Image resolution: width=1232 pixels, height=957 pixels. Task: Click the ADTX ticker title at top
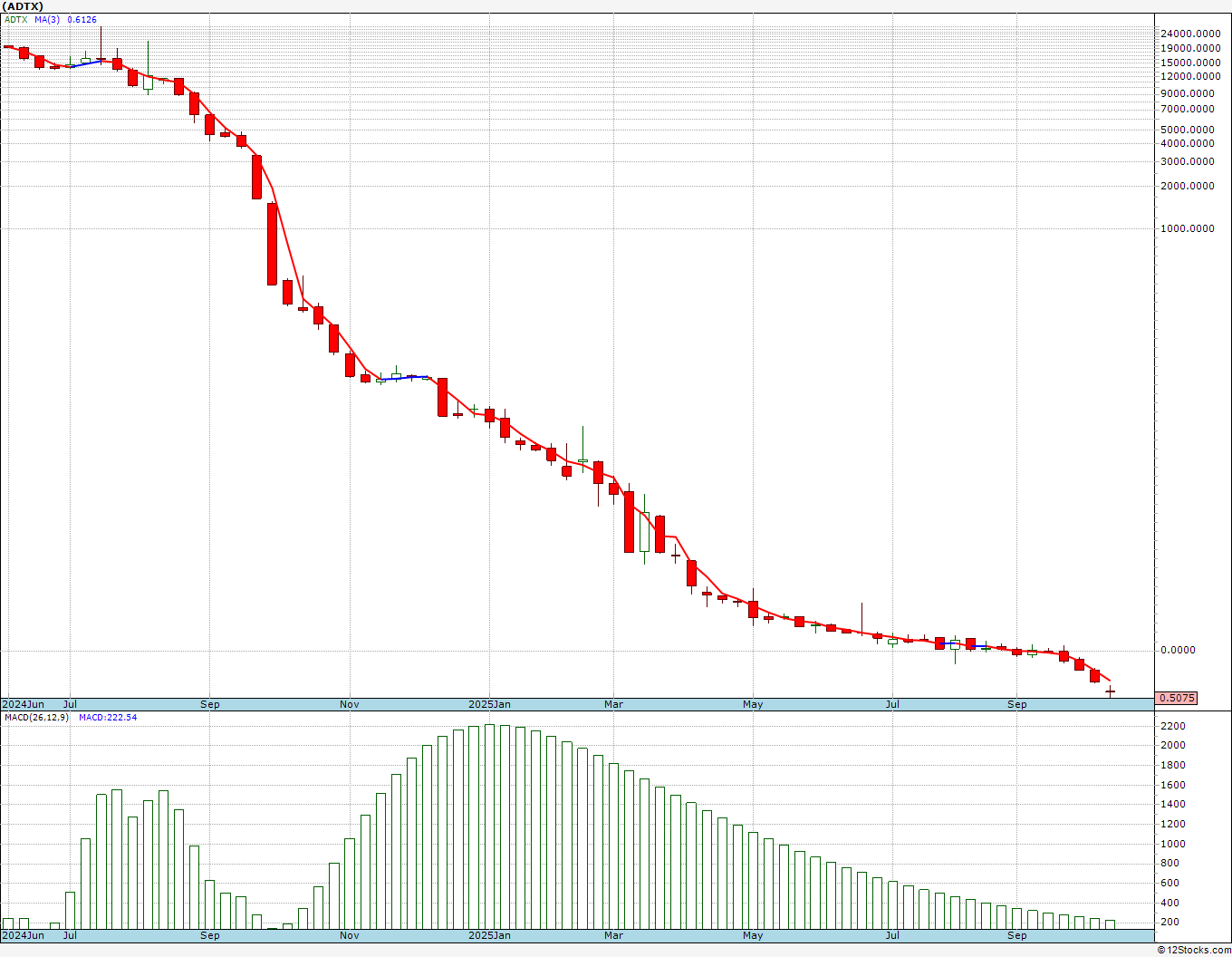pyautogui.click(x=23, y=6)
